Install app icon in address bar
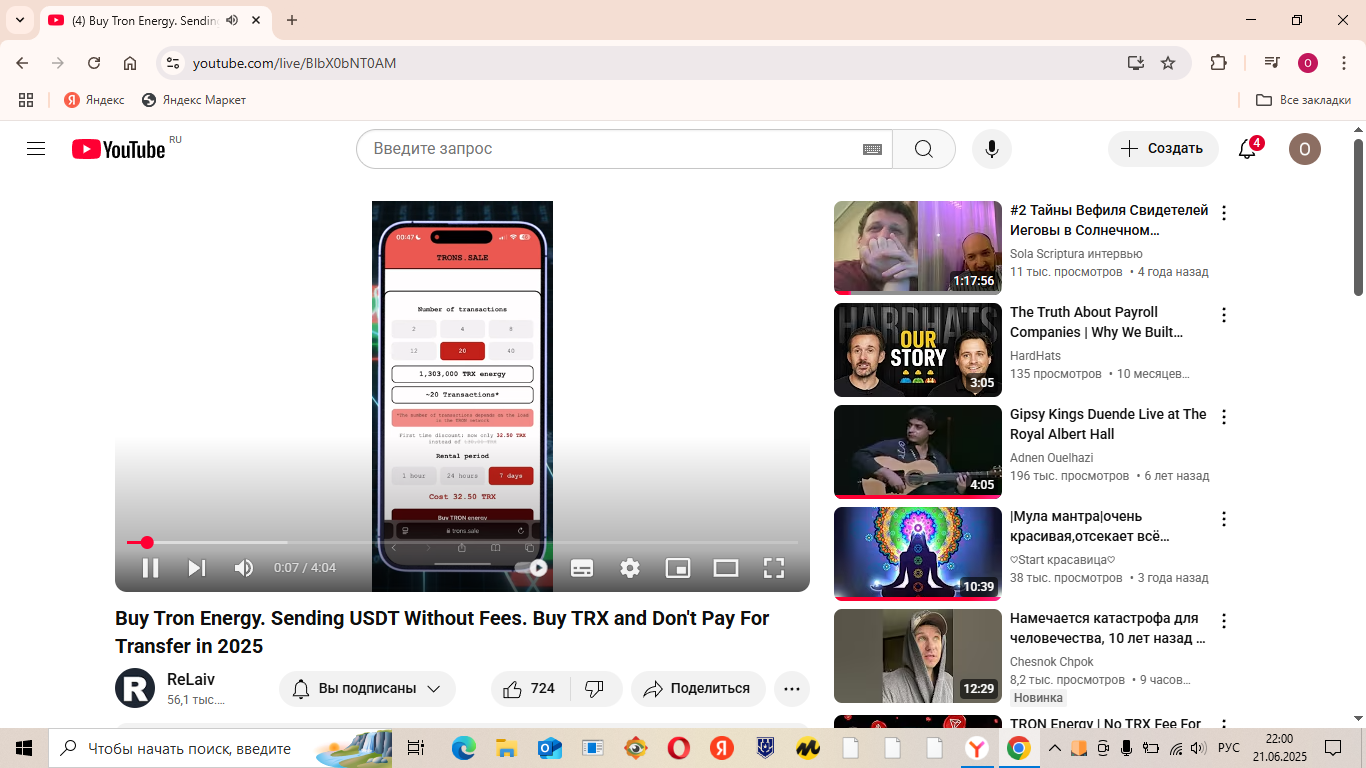 tap(1135, 63)
